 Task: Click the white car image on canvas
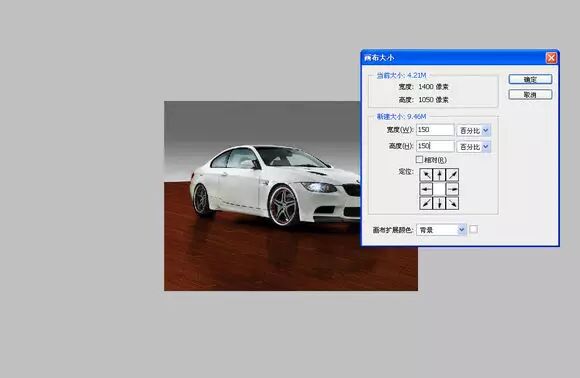[x=276, y=185]
